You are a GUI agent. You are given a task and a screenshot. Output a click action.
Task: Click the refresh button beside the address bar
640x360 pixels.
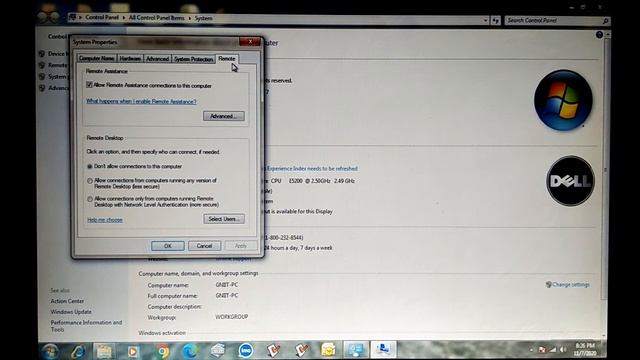click(496, 20)
